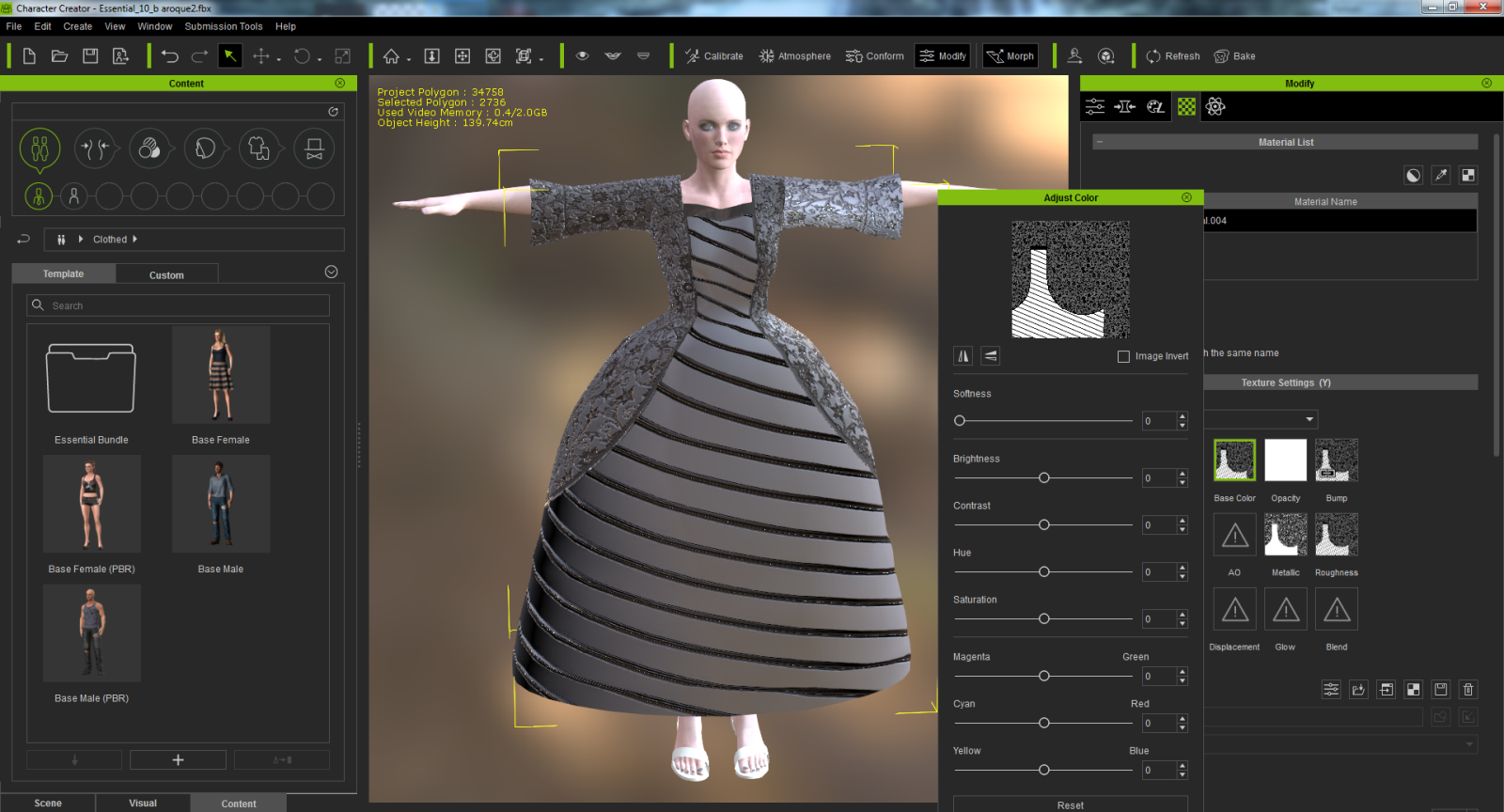This screenshot has height=812, width=1504.
Task: Open the sliders tab in Modify panel
Action: tap(1095, 106)
